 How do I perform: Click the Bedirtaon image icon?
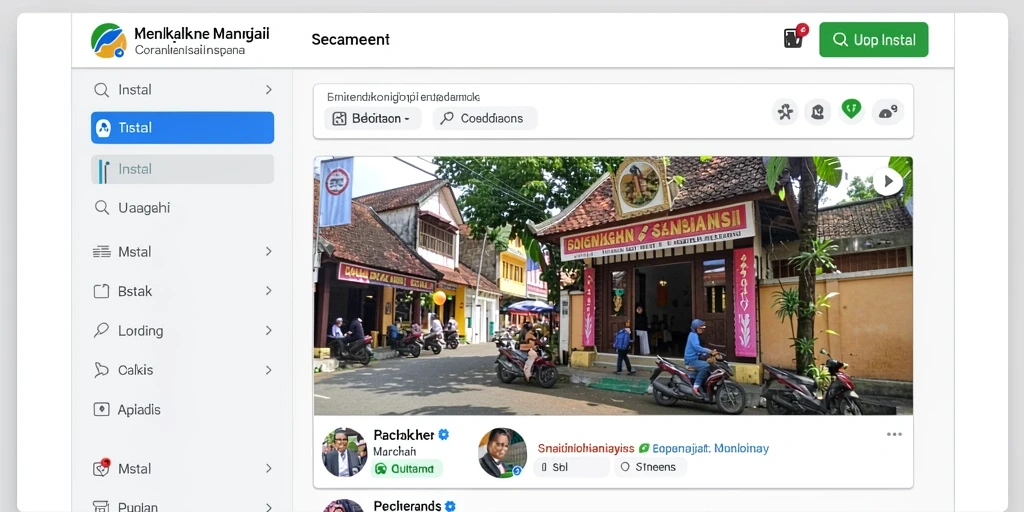pos(339,119)
